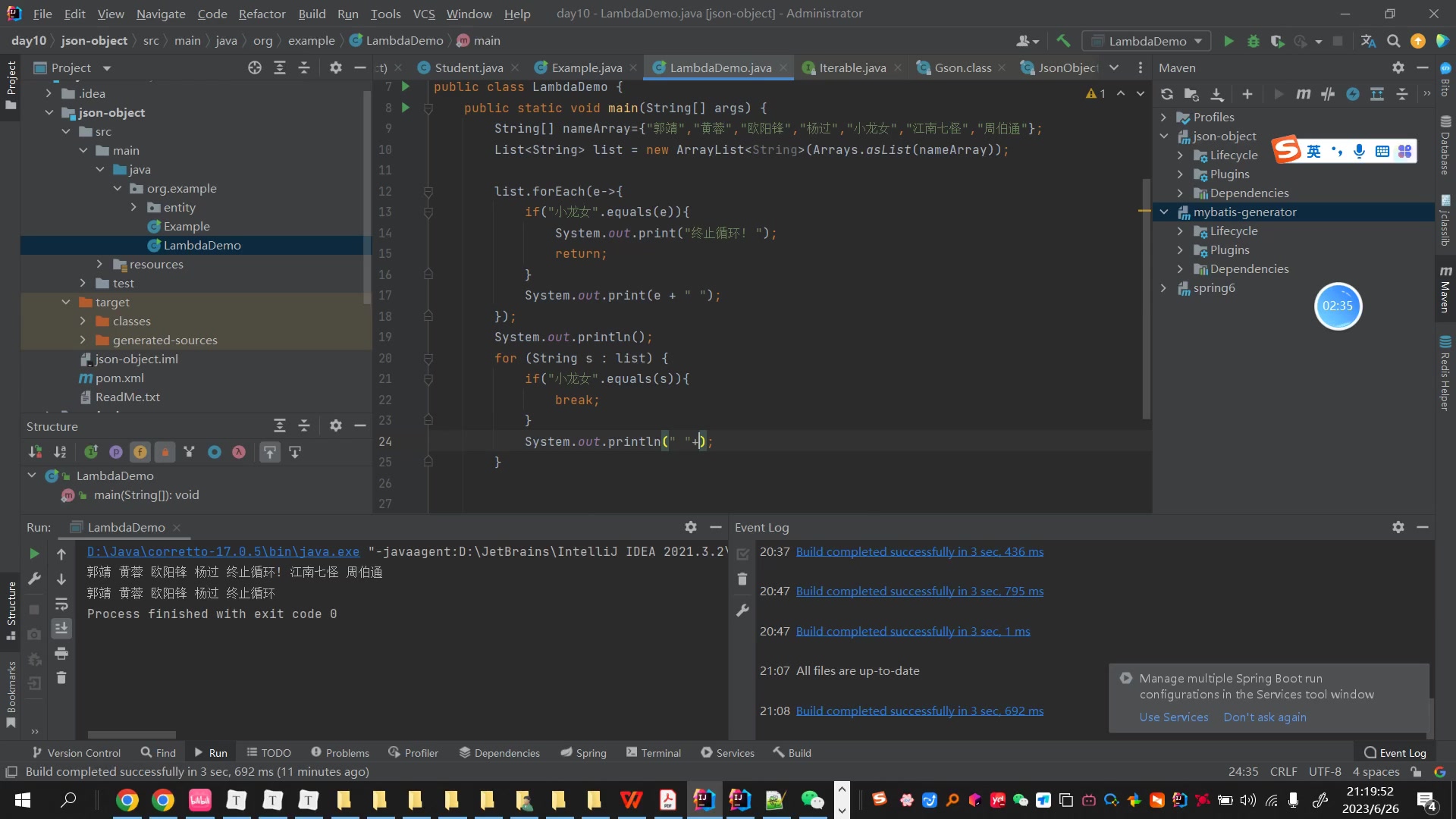This screenshot has height=819, width=1456.
Task: Collapse mybatis-generator Maven node
Action: pyautogui.click(x=1164, y=212)
